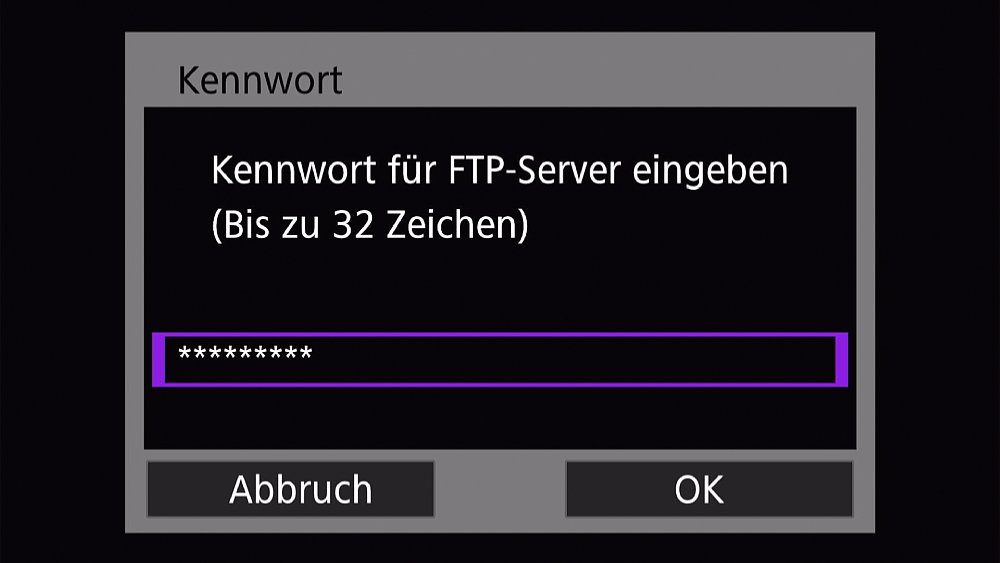Viewport: 1000px width, 563px height.
Task: Focus the FTP password input field
Action: (x=500, y=360)
